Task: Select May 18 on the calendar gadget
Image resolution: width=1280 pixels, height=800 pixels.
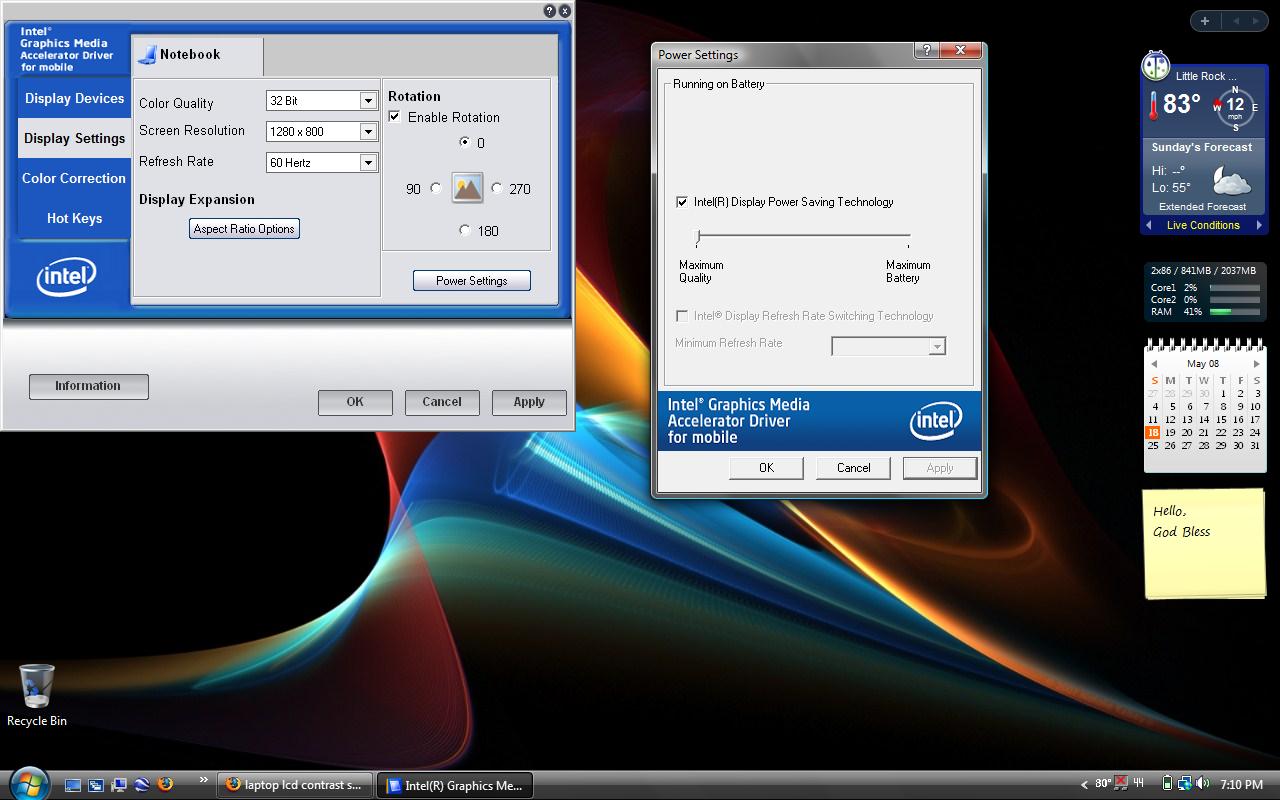Action: pyautogui.click(x=1153, y=433)
